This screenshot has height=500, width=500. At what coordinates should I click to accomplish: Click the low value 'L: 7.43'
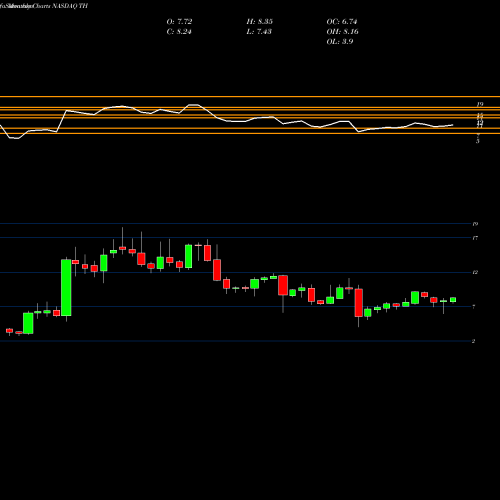pyautogui.click(x=259, y=32)
